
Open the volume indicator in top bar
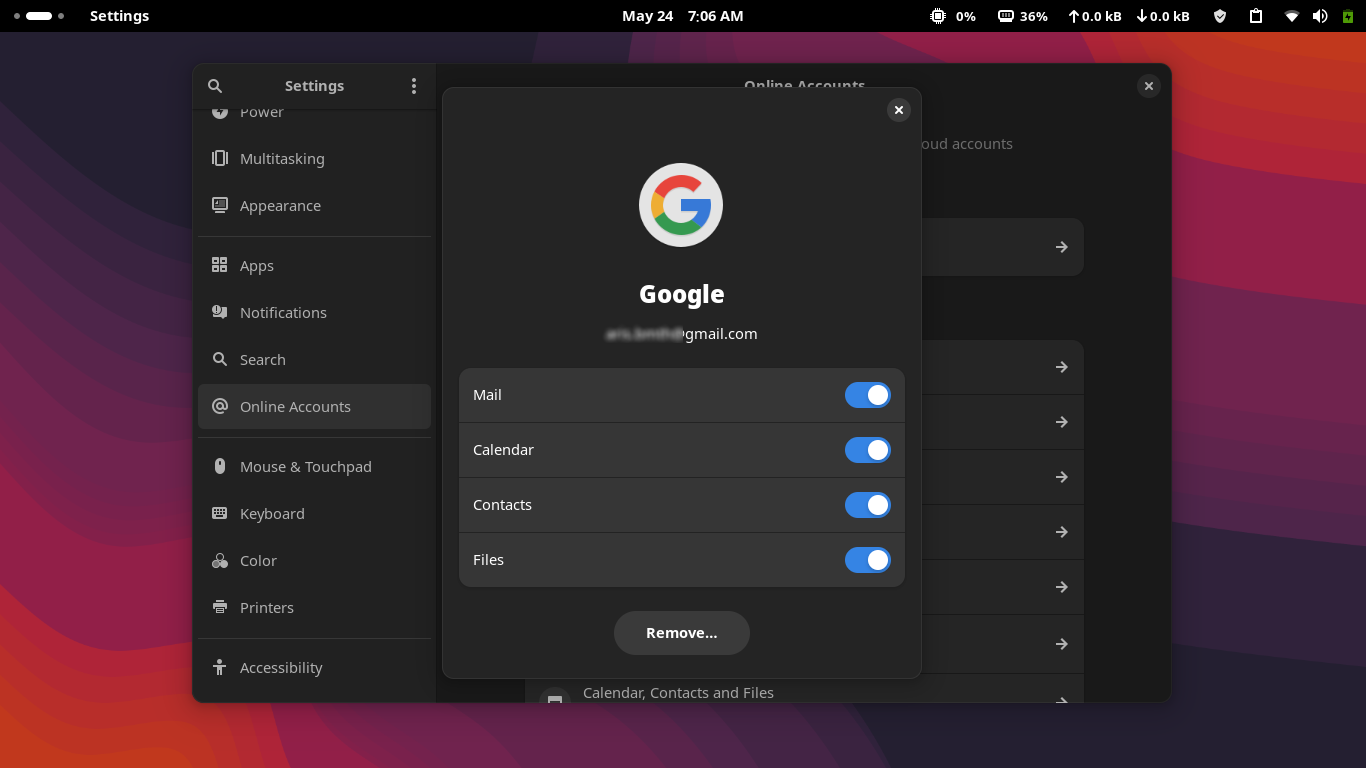[1320, 16]
